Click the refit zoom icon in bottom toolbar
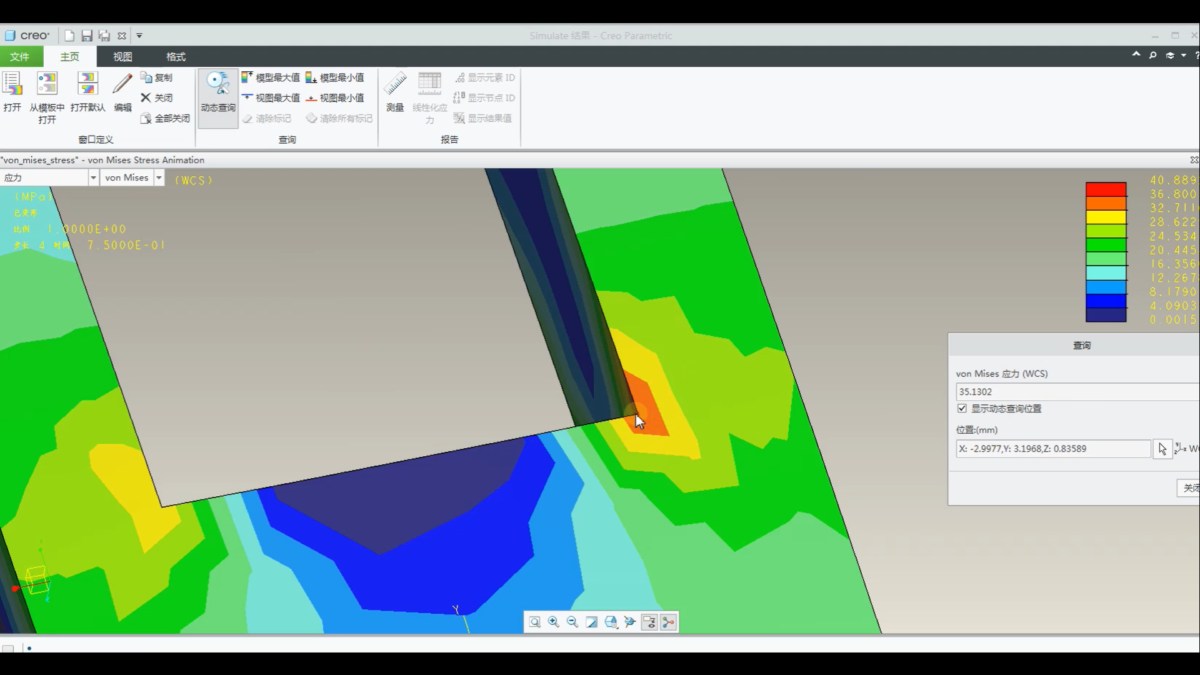1200x675 pixels. (x=535, y=622)
